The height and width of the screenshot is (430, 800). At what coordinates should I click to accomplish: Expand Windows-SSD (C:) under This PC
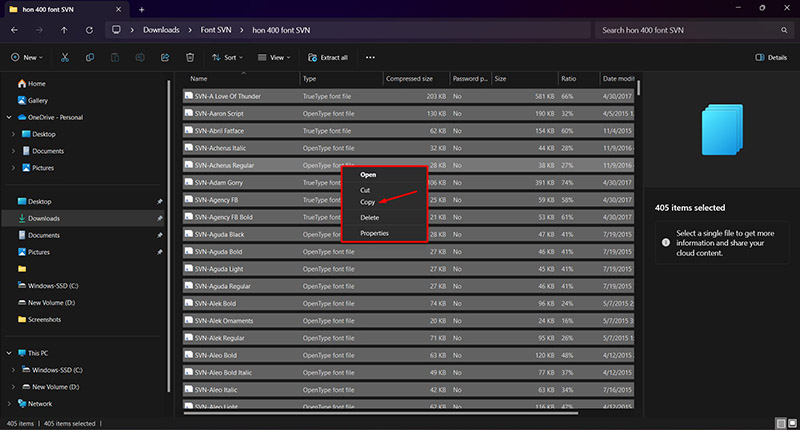coord(13,370)
